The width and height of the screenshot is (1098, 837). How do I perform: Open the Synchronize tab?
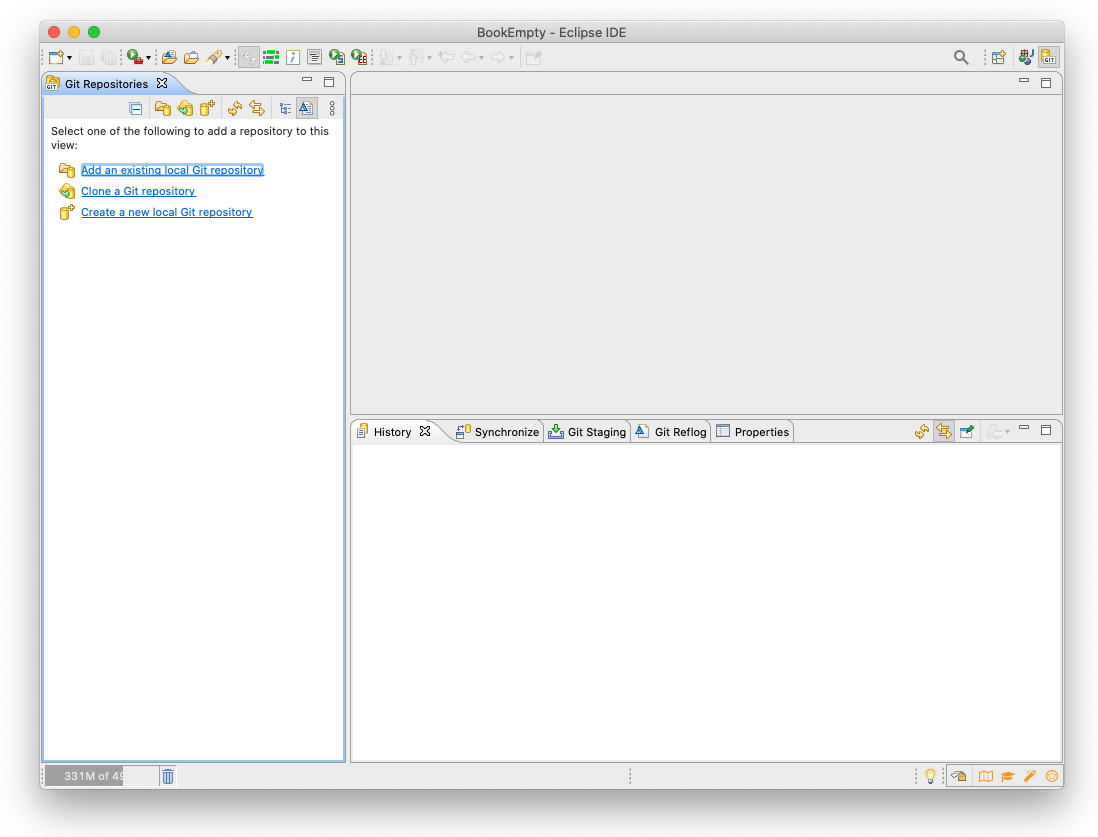tap(497, 432)
